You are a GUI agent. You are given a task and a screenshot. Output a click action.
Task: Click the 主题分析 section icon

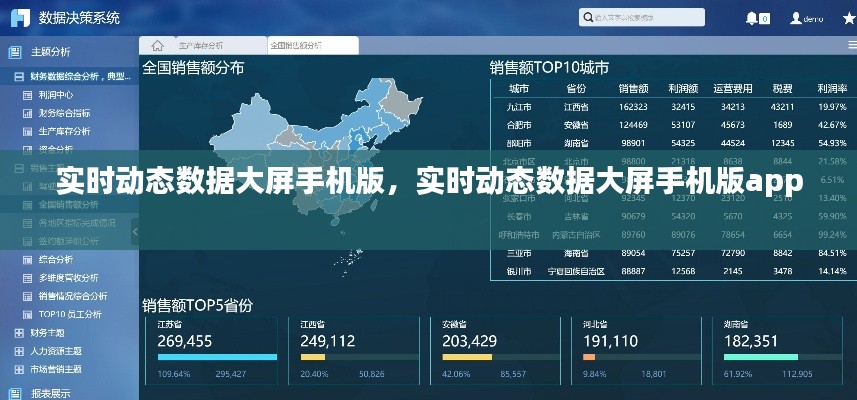coord(15,52)
